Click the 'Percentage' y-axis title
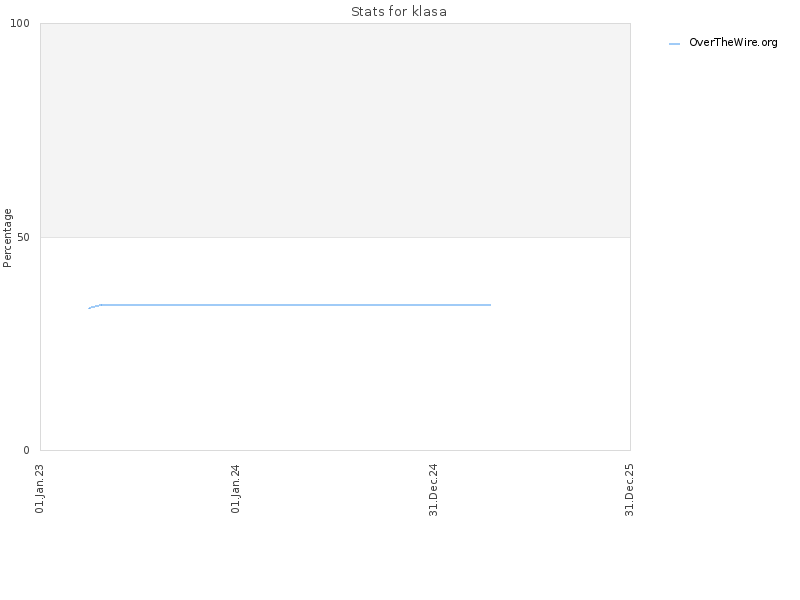Viewport: 800px width, 600px height. coord(8,237)
